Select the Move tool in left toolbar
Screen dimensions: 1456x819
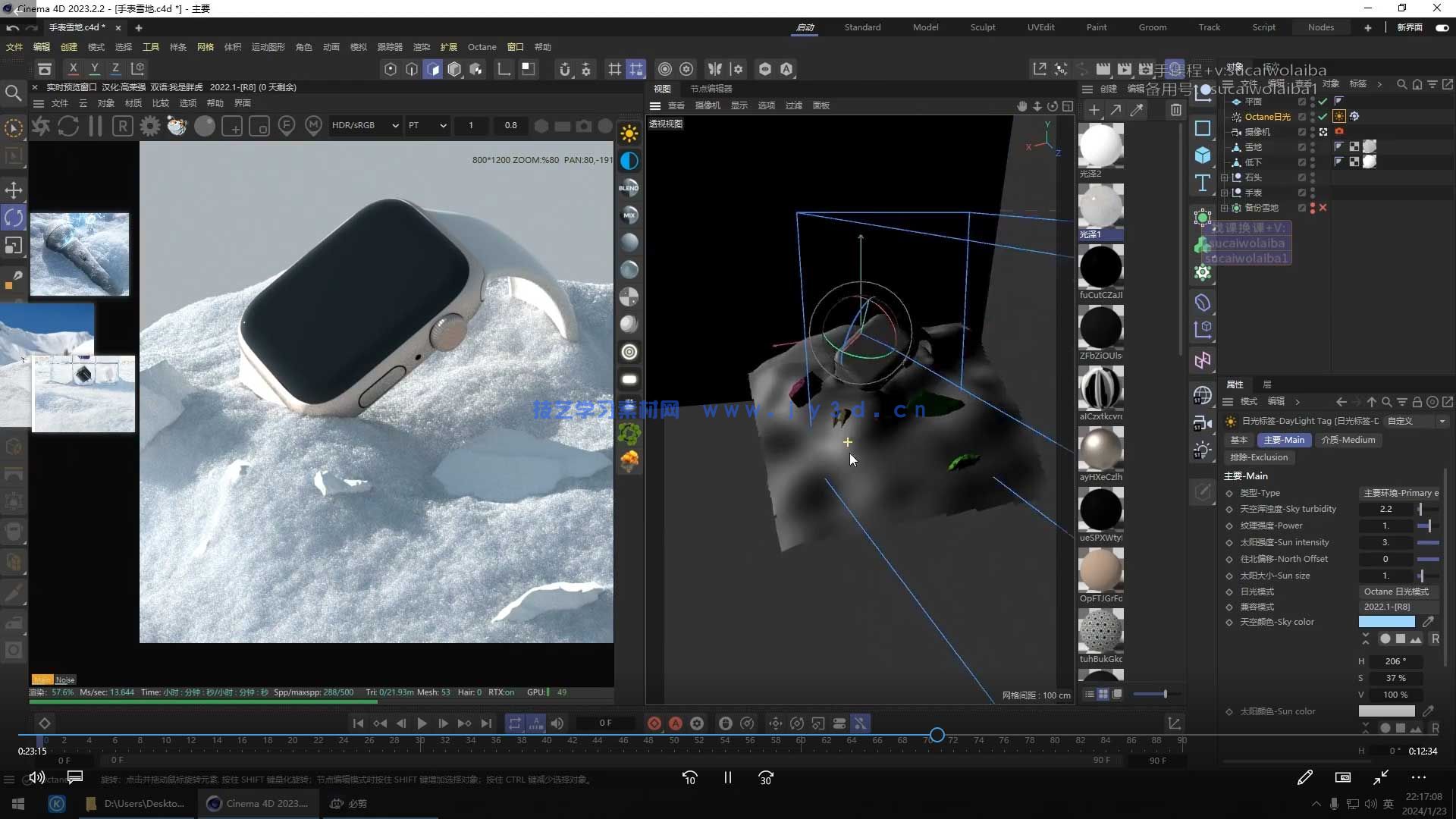(14, 190)
